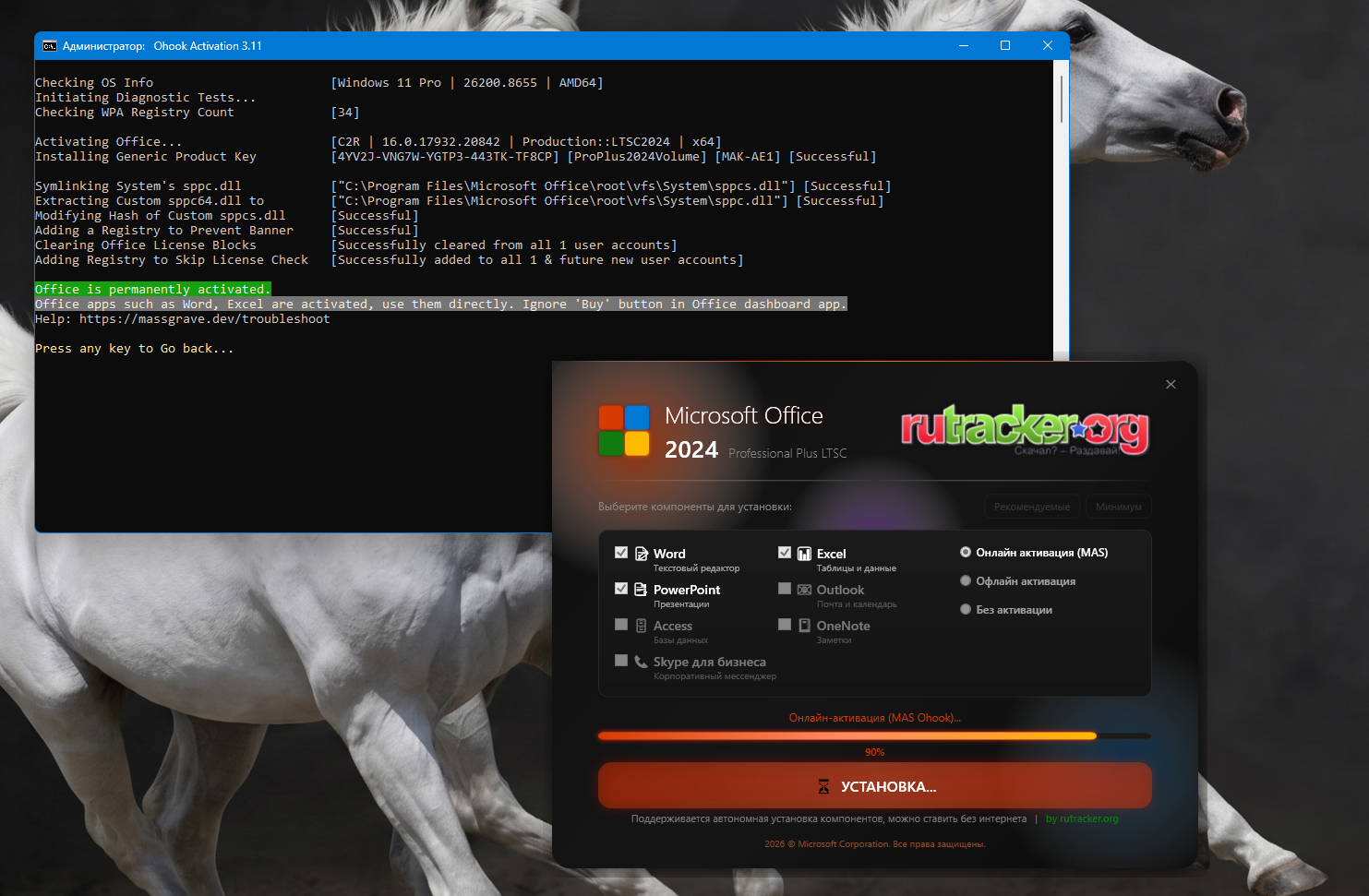Click the 'Поддерживается автономная установка компонентов' note
The width and height of the screenshot is (1369, 896).
829,818
